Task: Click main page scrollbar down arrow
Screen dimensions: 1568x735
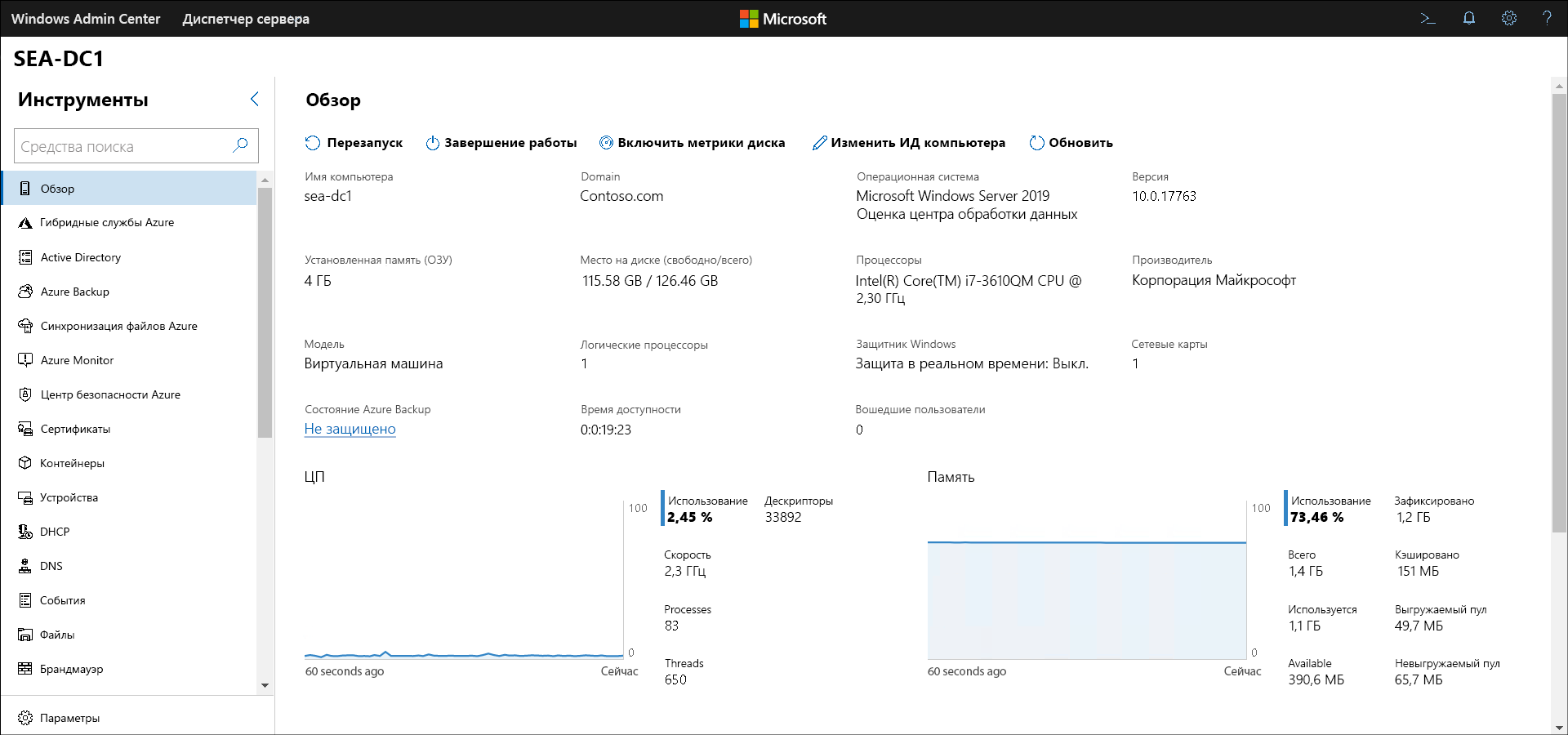Action: click(1559, 728)
